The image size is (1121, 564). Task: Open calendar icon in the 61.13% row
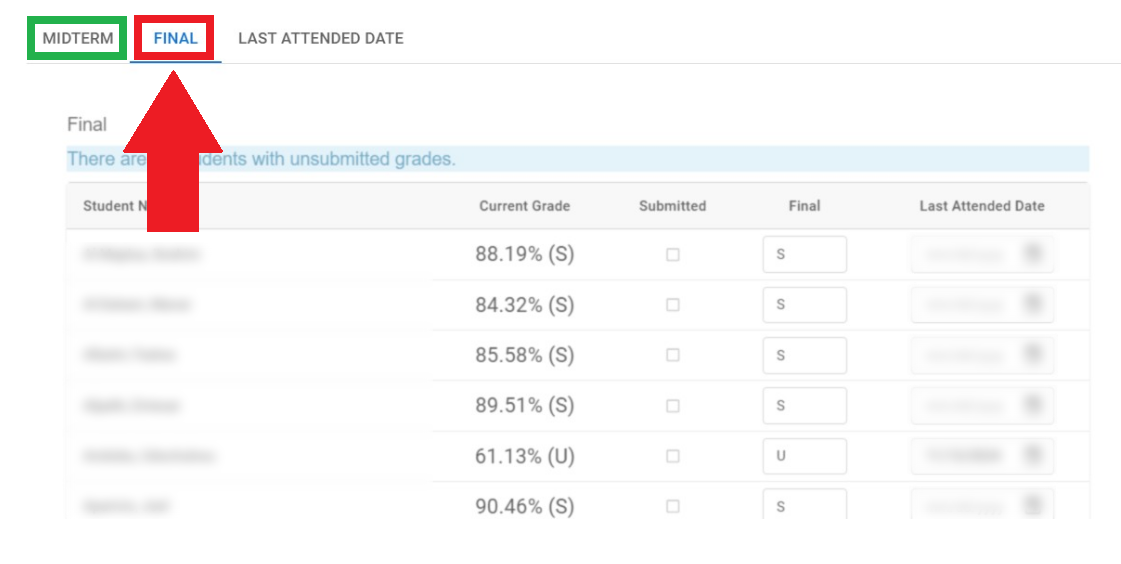1032,455
